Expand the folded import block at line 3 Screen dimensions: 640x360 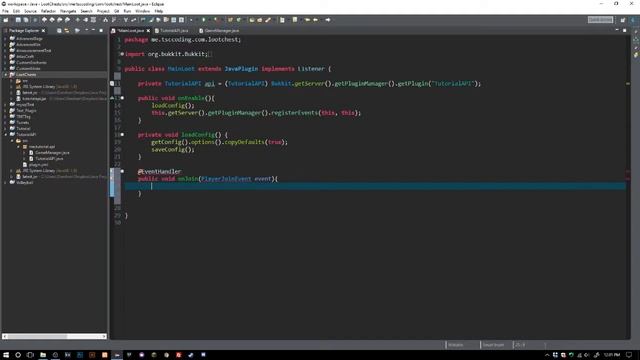(122, 54)
